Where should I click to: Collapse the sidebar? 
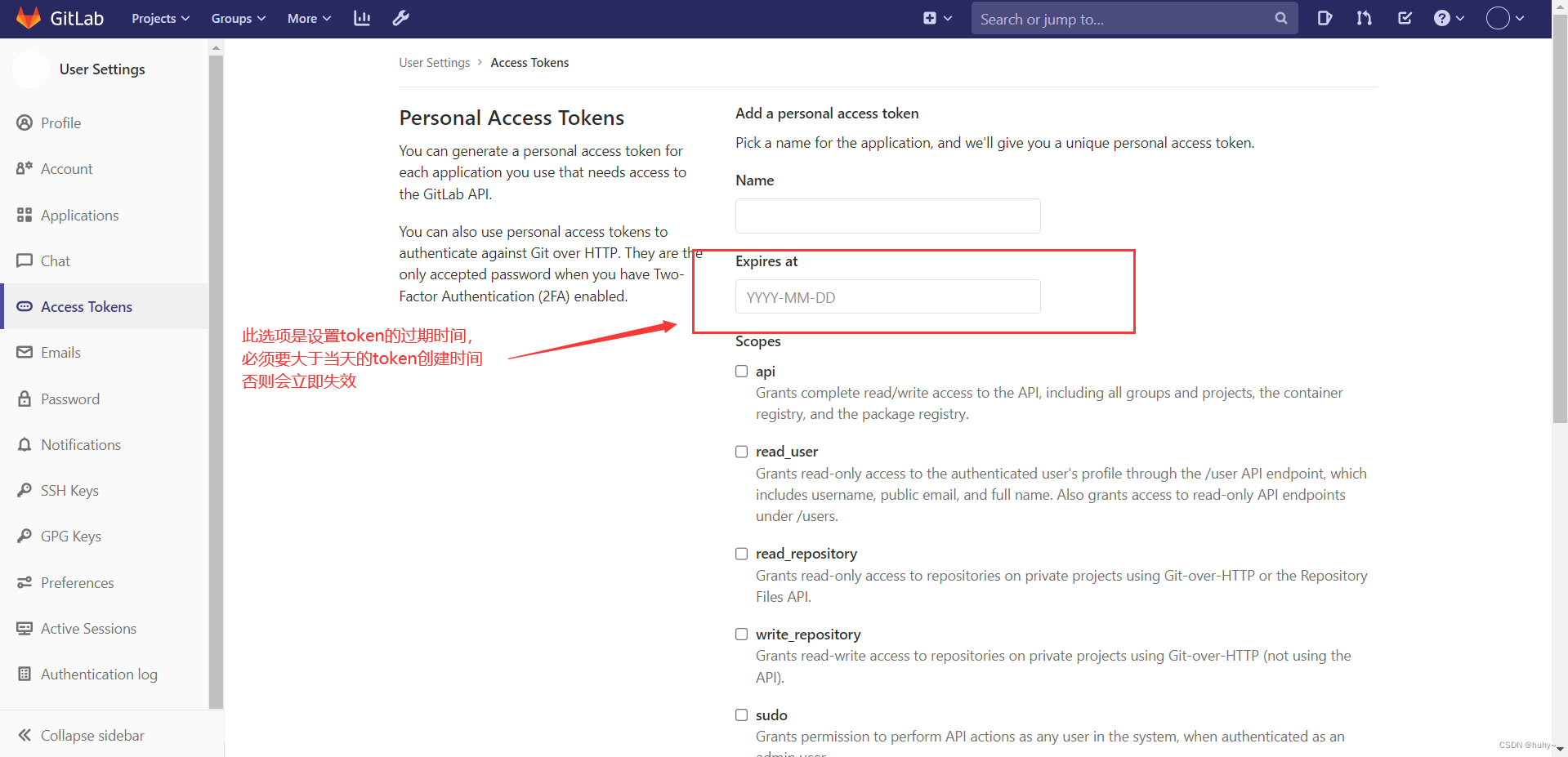point(91,735)
